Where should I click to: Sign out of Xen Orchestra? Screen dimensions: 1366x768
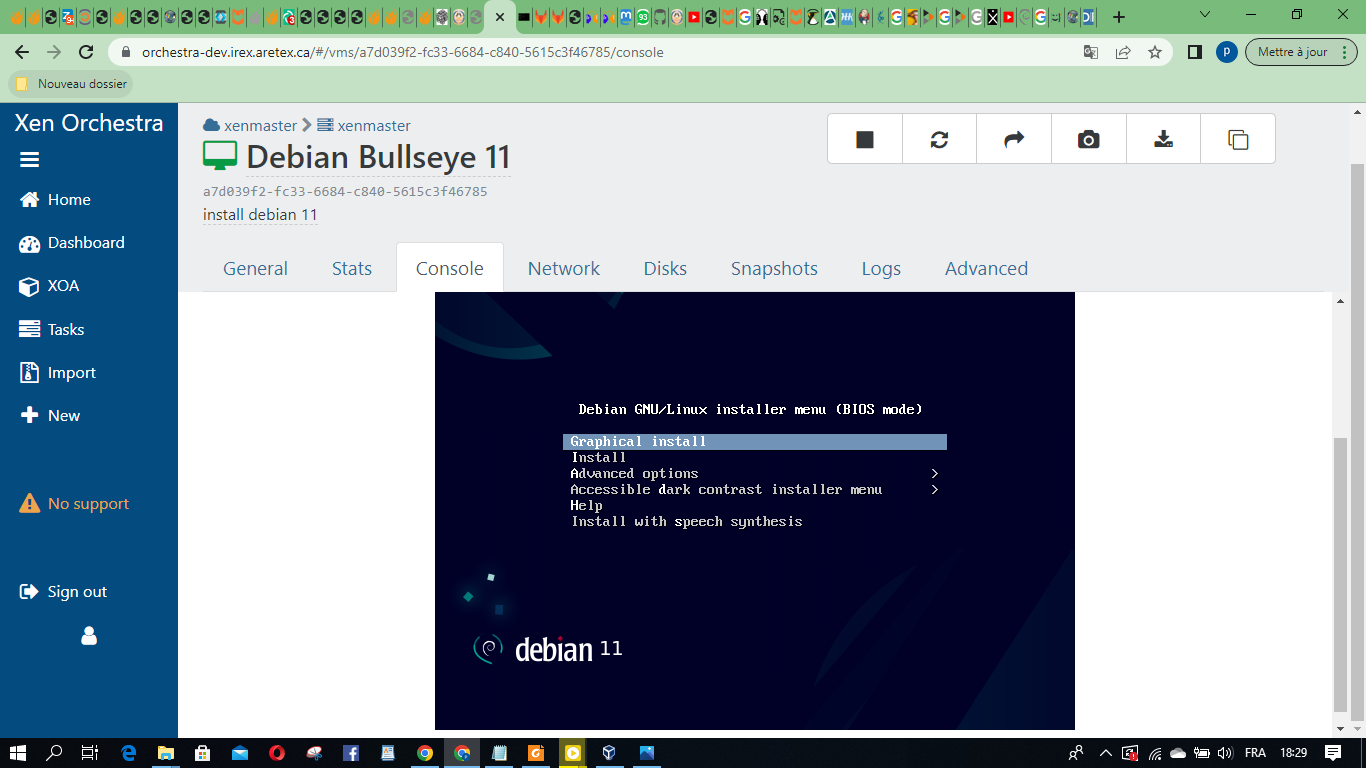(63, 592)
